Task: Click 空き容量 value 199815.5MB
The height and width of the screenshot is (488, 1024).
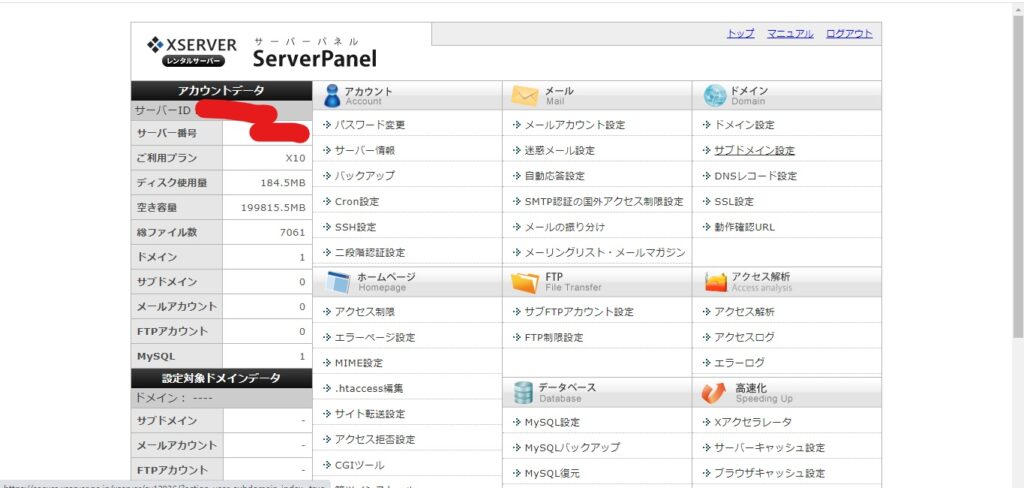Action: click(x=273, y=208)
